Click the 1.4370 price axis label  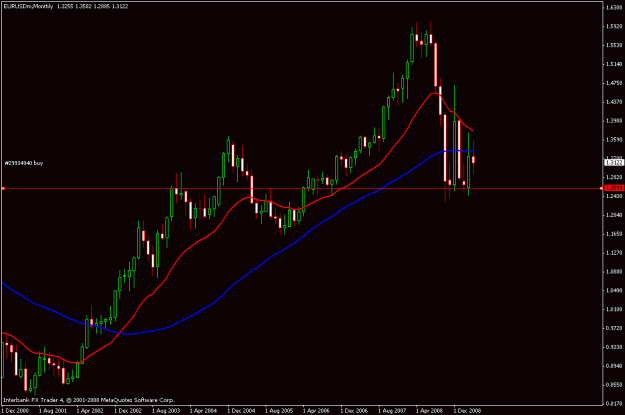[615, 102]
